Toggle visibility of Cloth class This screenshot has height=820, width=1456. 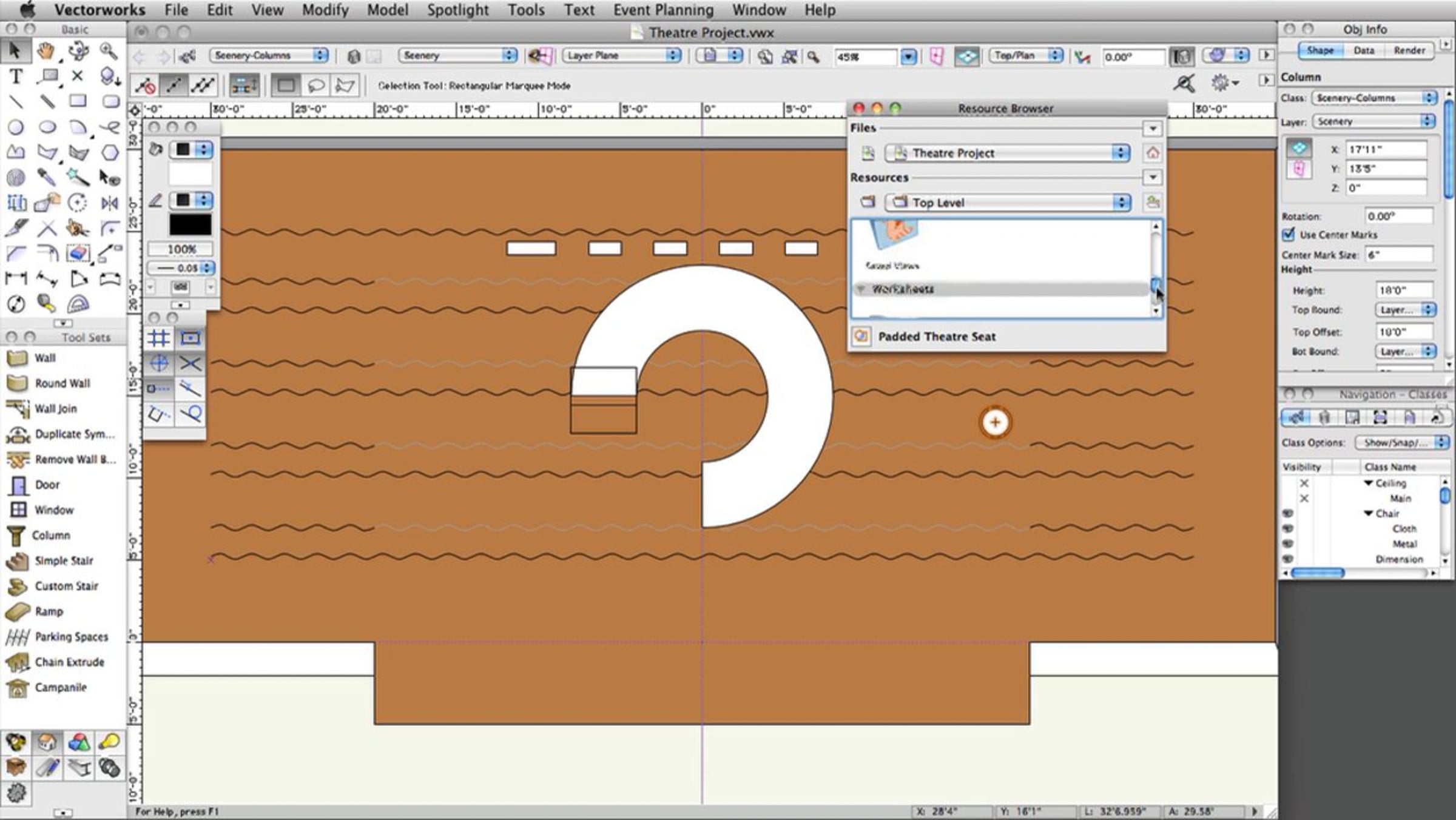[x=1288, y=529]
